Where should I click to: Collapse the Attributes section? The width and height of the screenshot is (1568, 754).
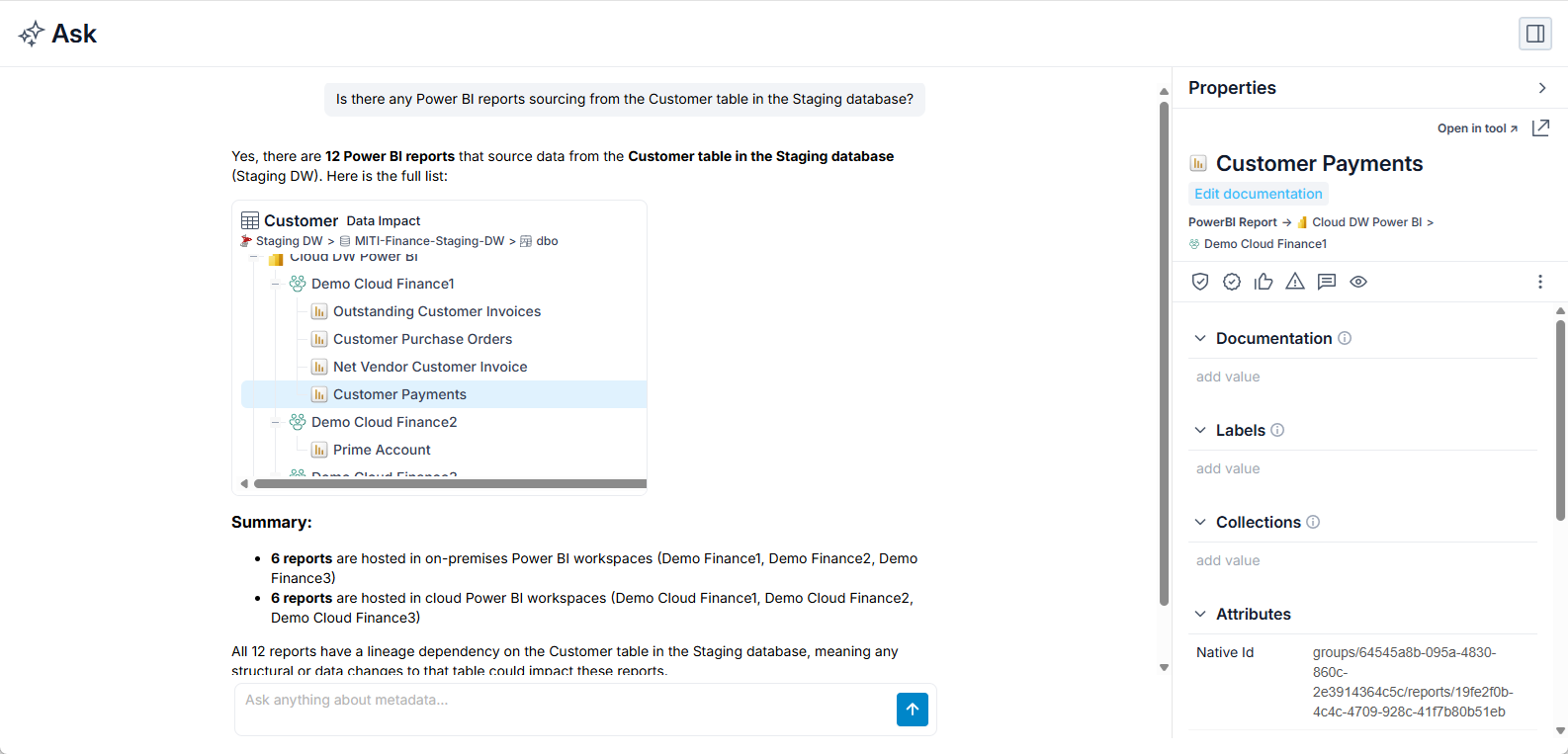(x=1200, y=614)
